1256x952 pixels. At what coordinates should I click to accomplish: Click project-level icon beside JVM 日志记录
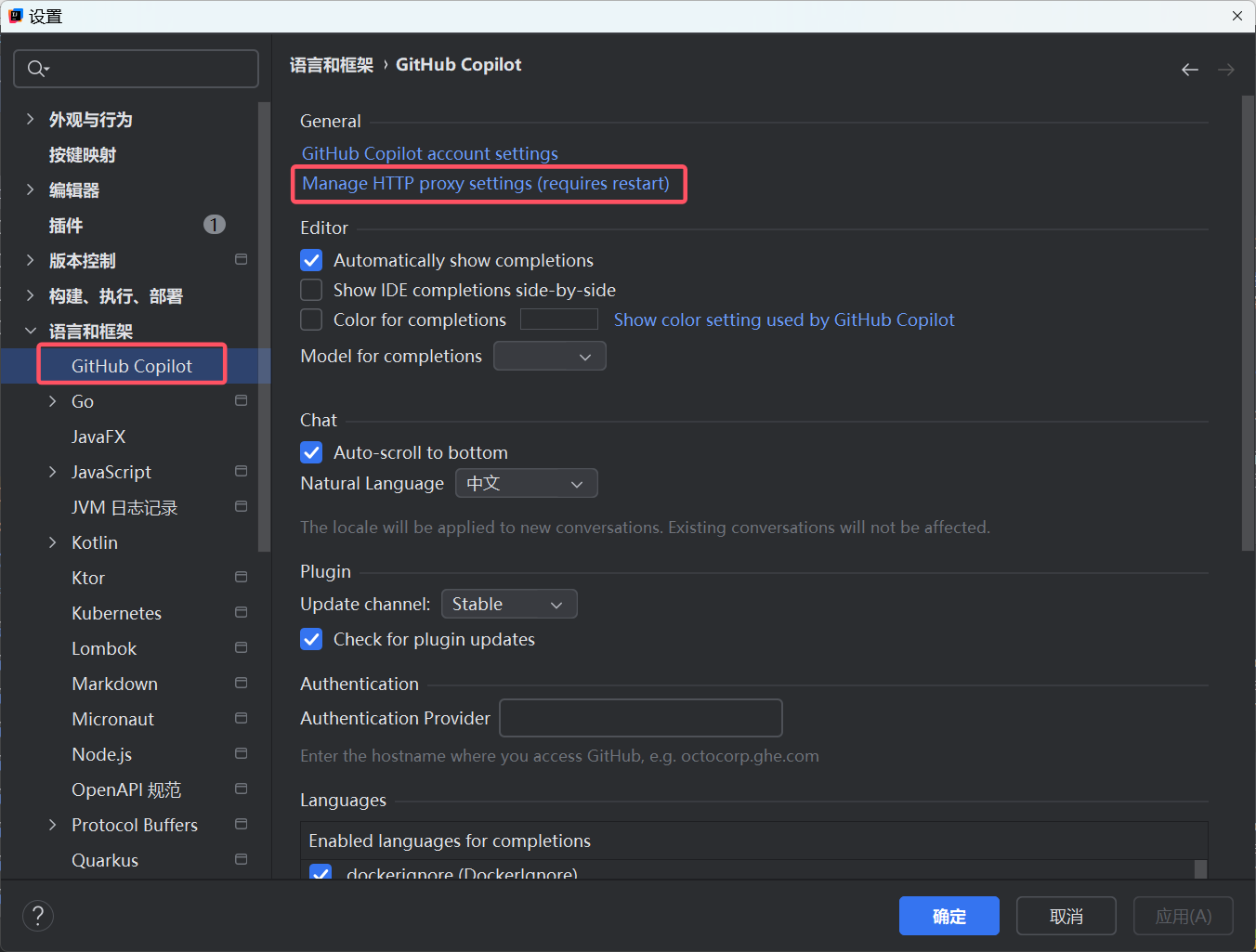[242, 506]
